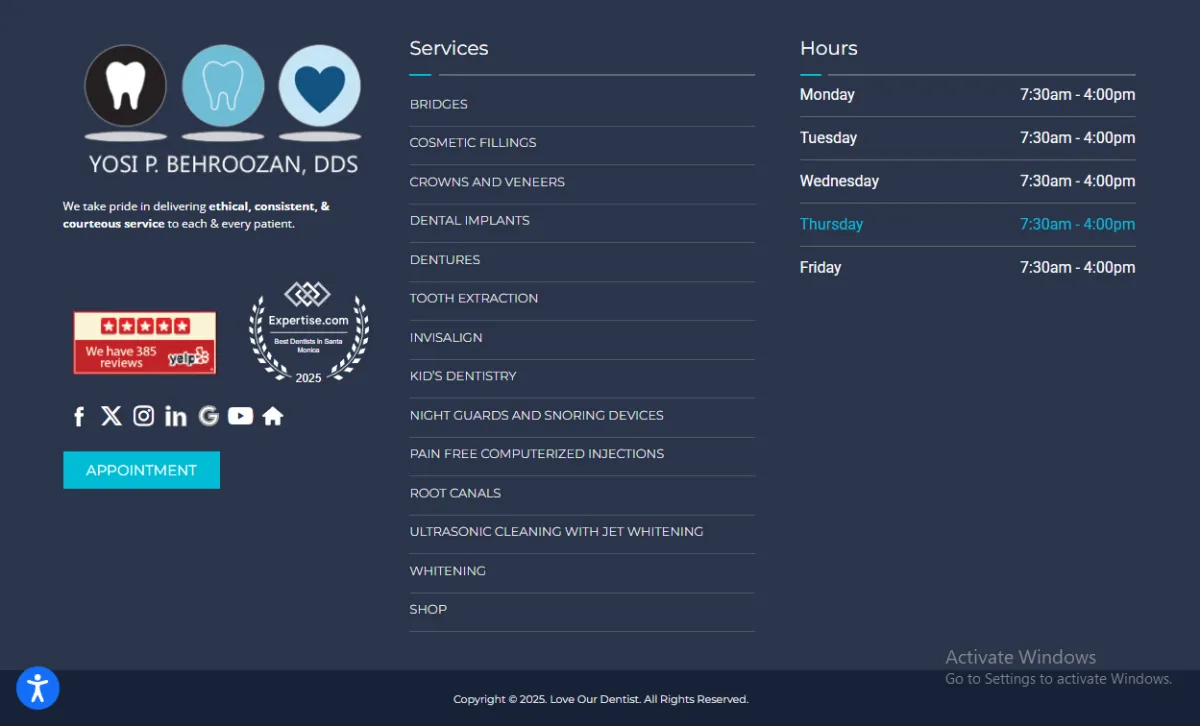Open Night Guards and Snoring Devices link

click(x=536, y=415)
